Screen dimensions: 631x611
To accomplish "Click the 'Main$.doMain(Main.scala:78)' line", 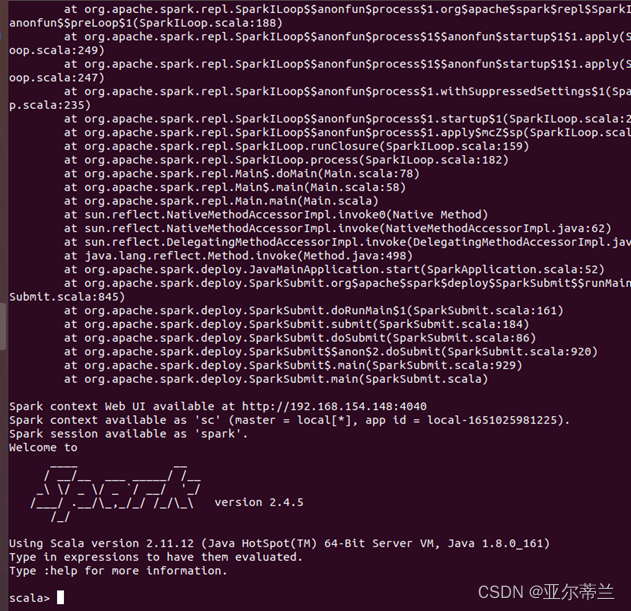I will [x=241, y=173].
